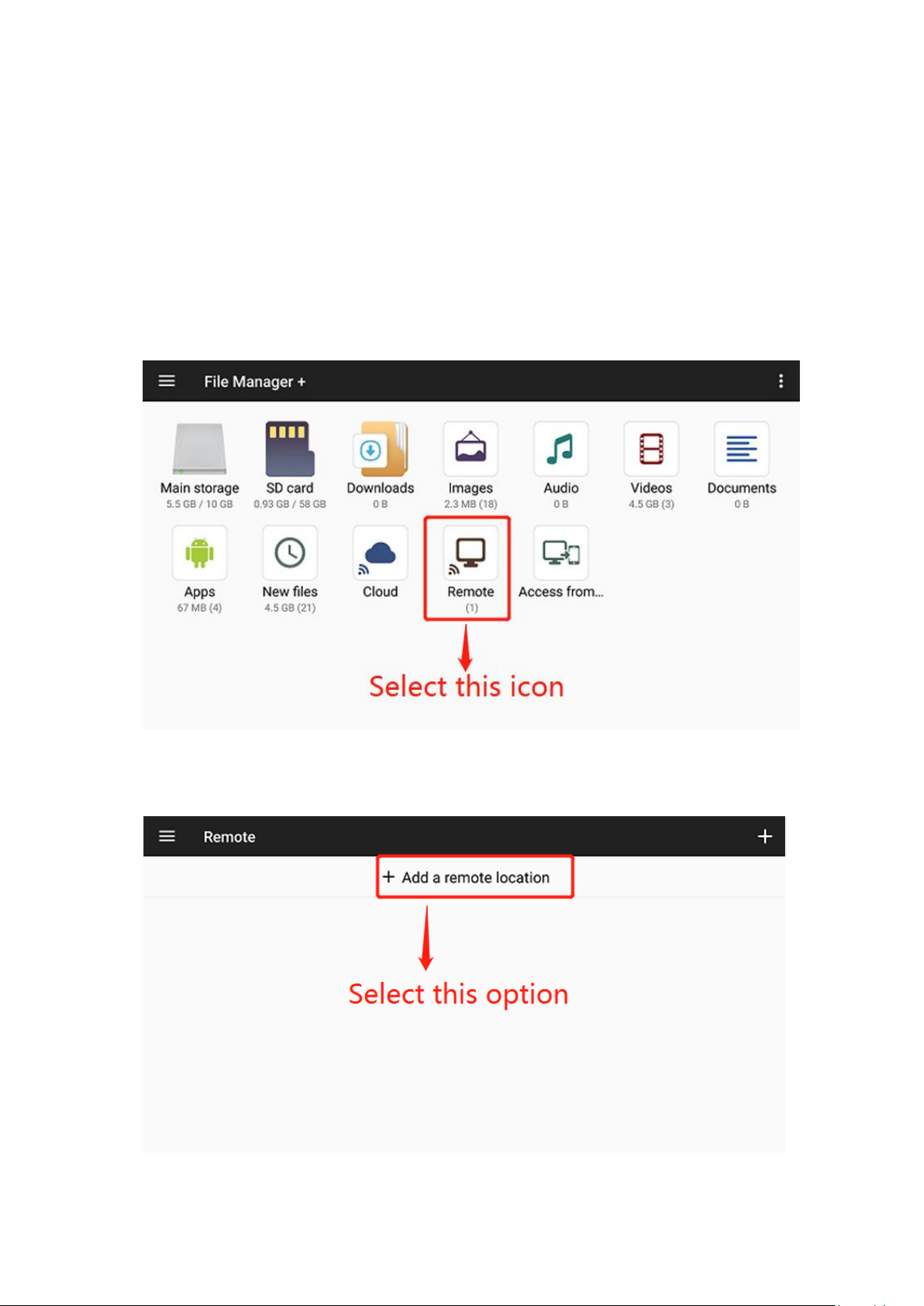Open the Downloads folder icon

click(380, 449)
